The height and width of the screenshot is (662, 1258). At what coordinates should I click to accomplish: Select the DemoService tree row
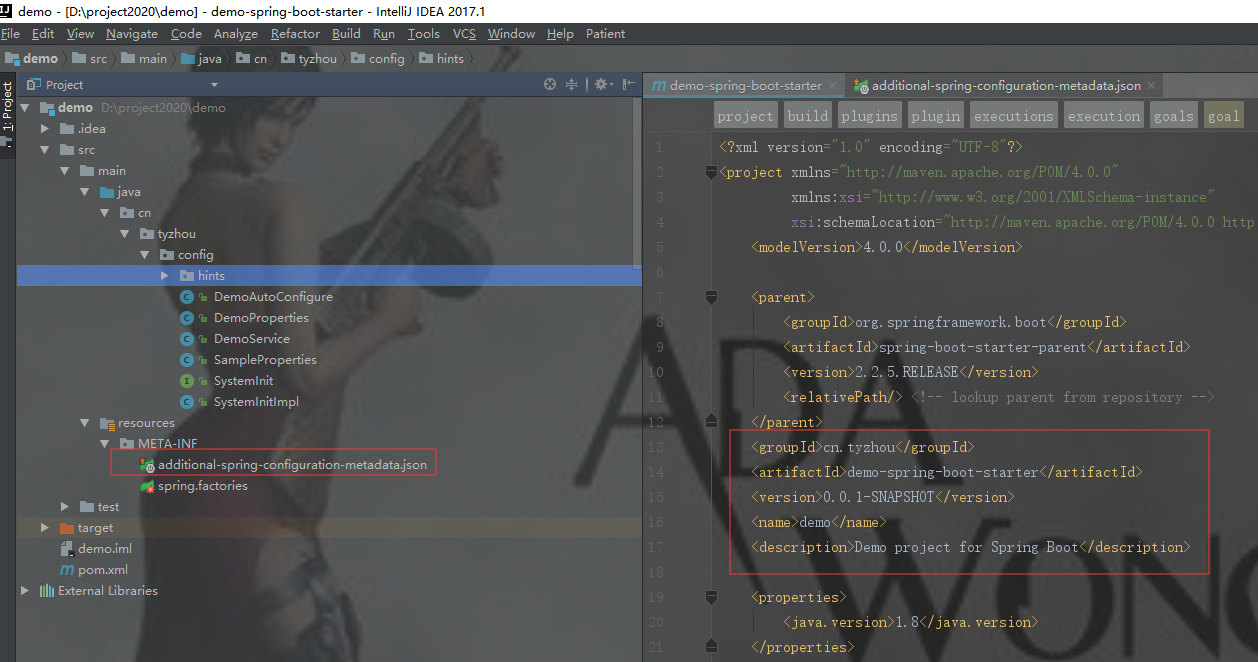click(329, 339)
